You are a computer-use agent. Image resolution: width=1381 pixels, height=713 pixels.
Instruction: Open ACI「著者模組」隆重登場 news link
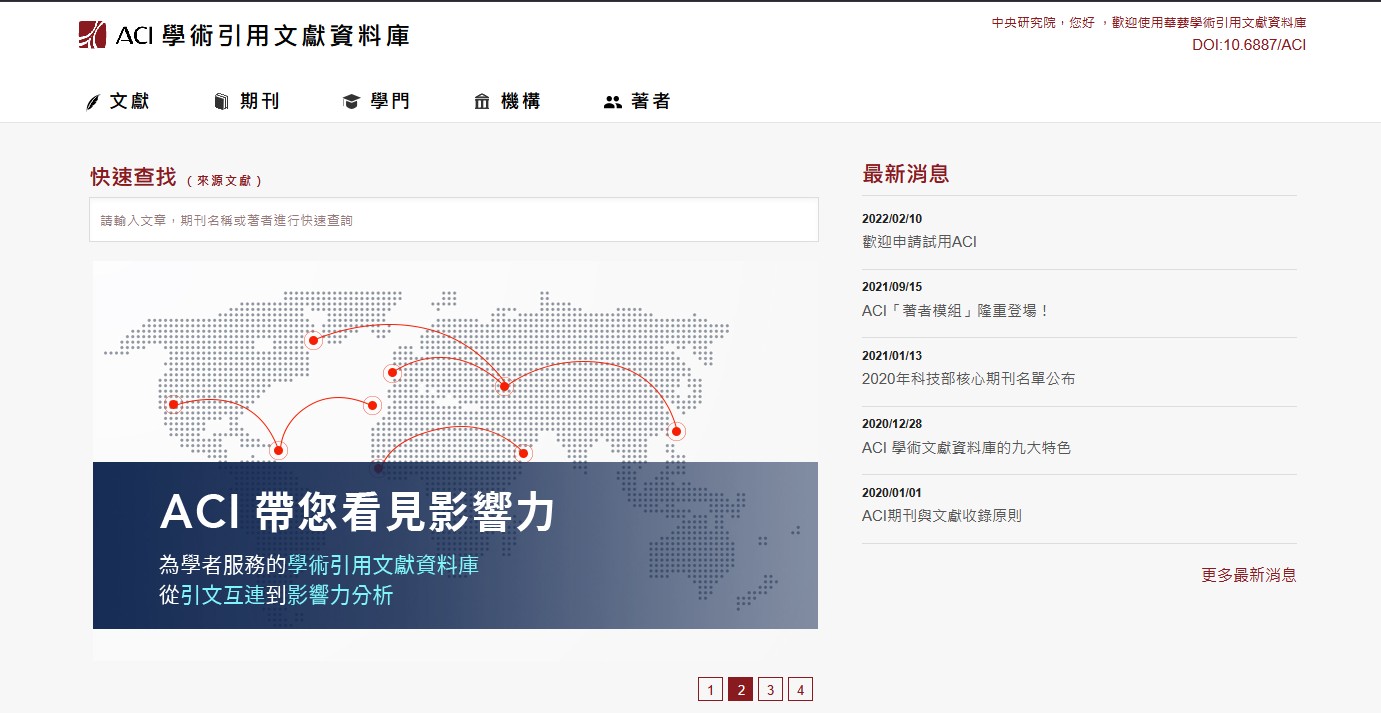956,311
